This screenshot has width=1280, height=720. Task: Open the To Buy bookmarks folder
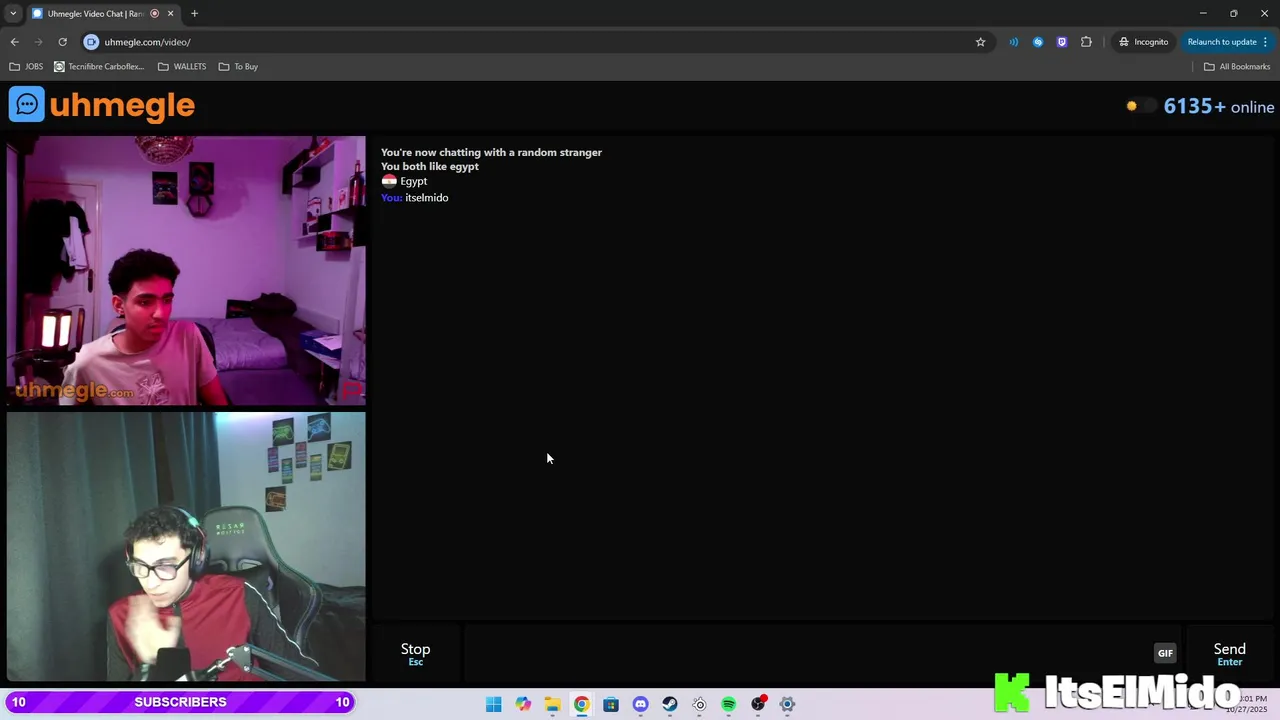[x=238, y=66]
